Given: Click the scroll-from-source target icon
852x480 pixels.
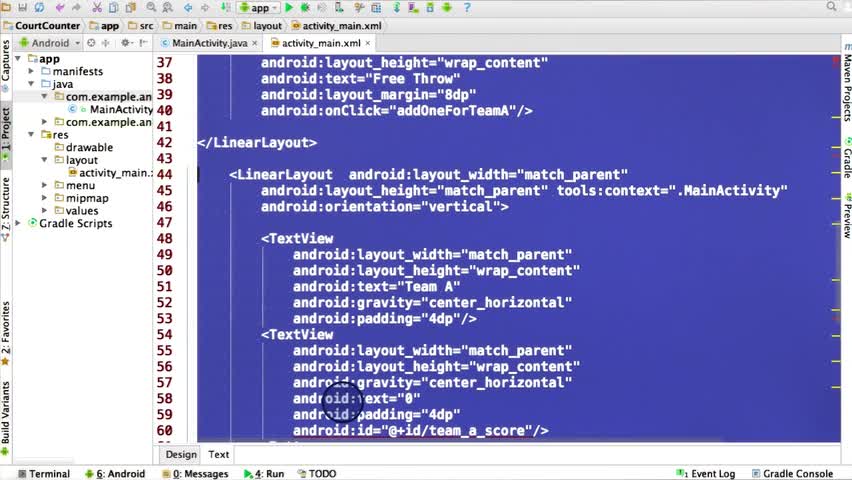Looking at the screenshot, I should 91,42.
